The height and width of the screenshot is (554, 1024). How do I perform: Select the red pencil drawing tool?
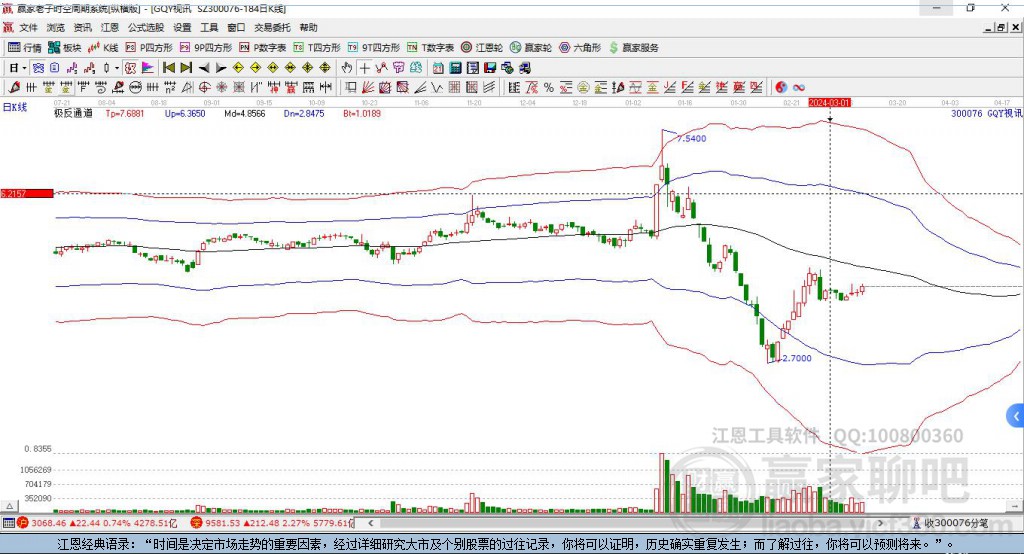pyautogui.click(x=14, y=88)
